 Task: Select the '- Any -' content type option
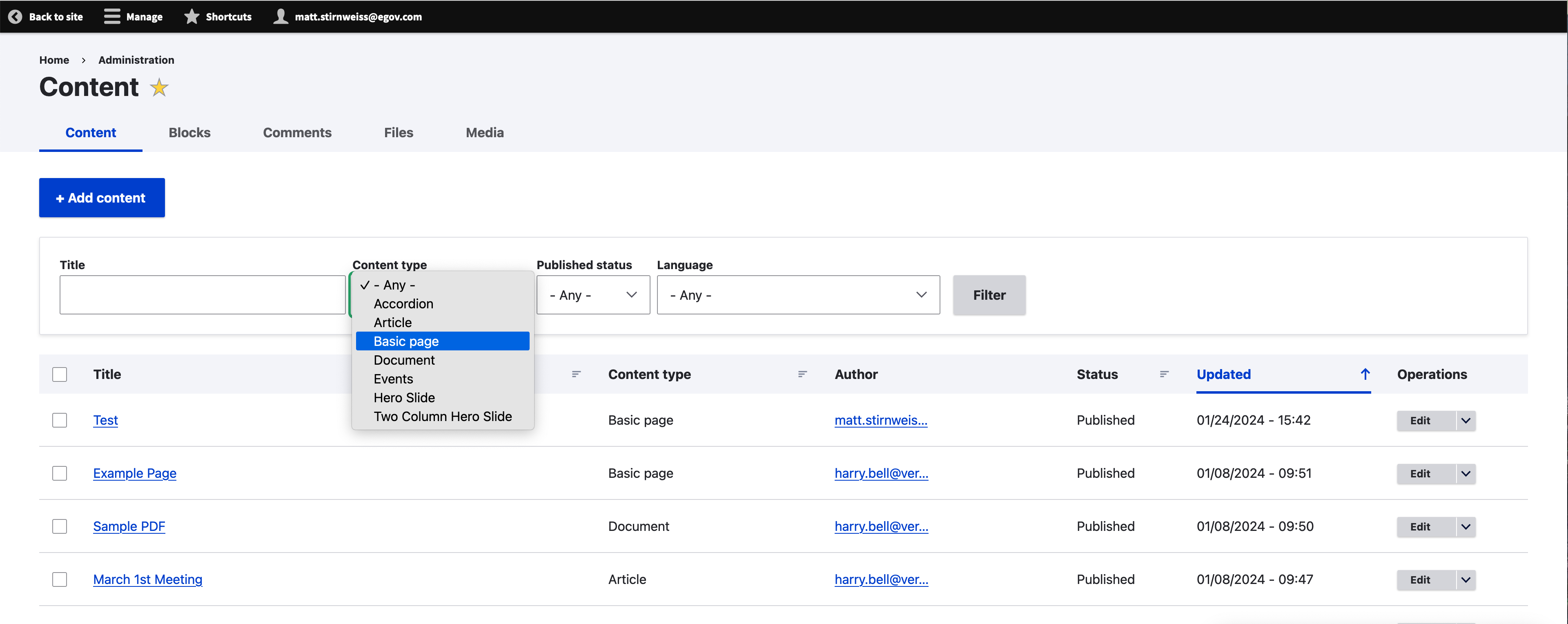[x=443, y=285]
